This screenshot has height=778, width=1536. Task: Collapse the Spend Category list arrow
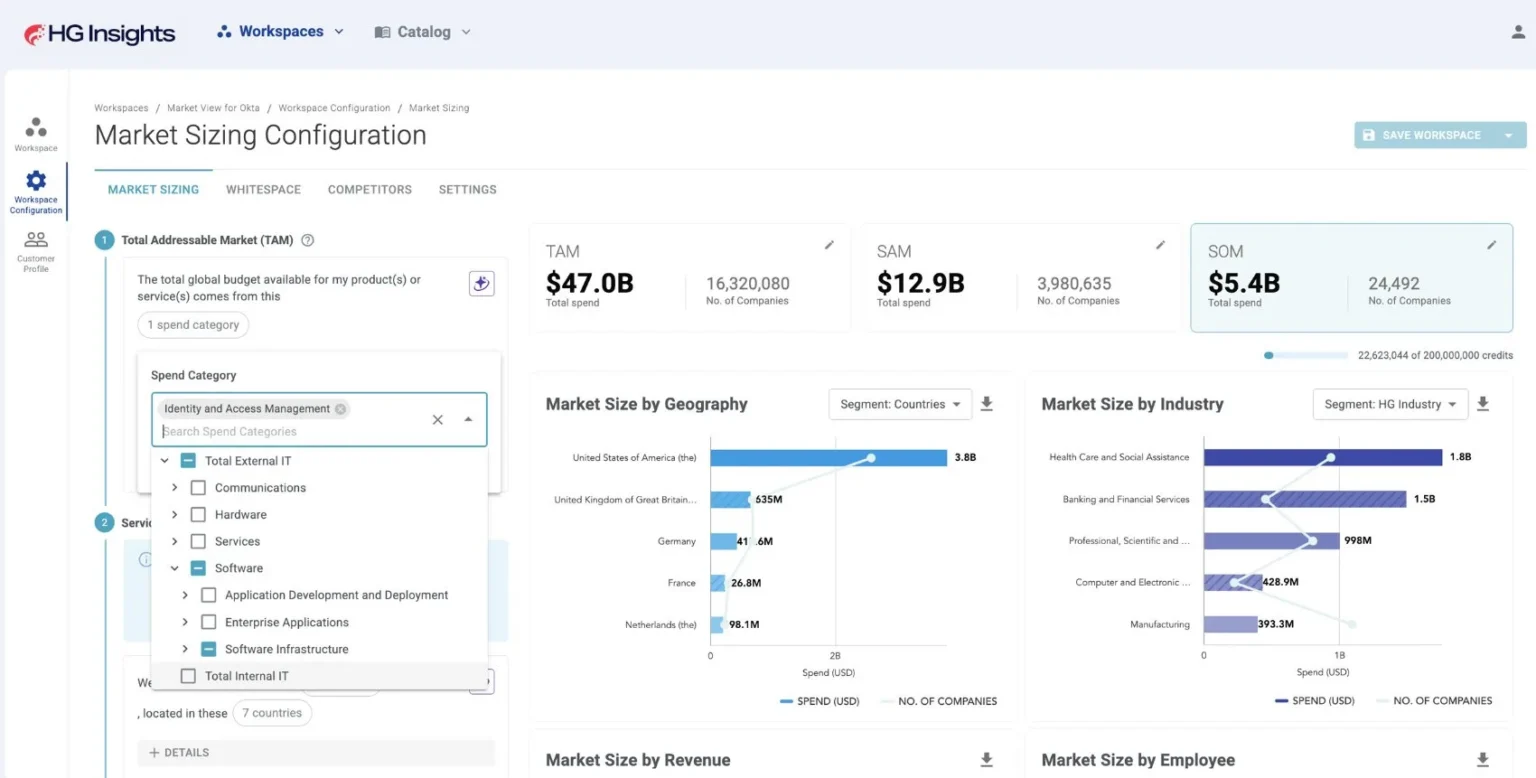click(468, 420)
